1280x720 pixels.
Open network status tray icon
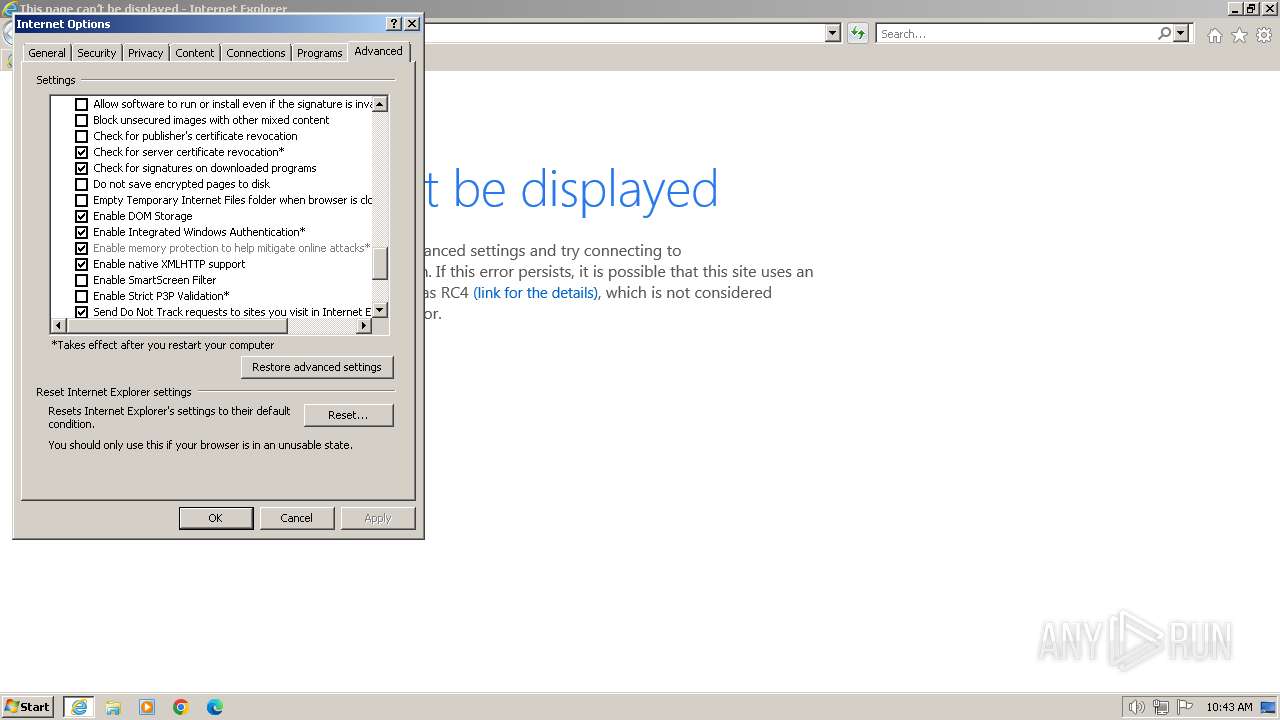coord(1161,707)
